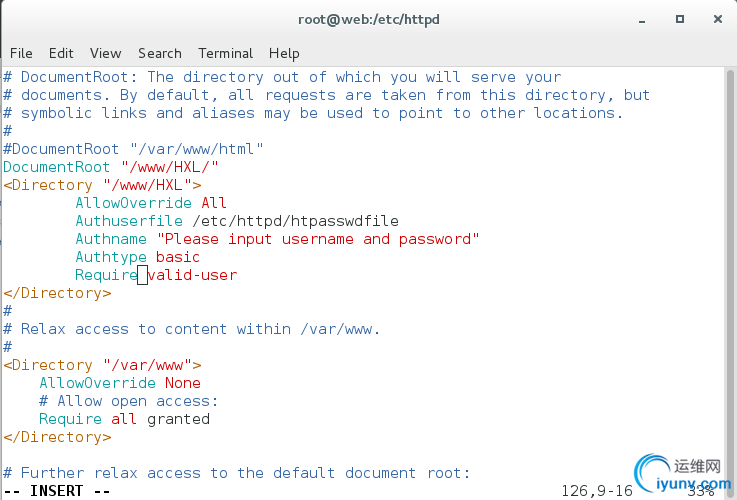This screenshot has height=500, width=737.
Task: Maximize the terminal window
Action: click(680, 19)
